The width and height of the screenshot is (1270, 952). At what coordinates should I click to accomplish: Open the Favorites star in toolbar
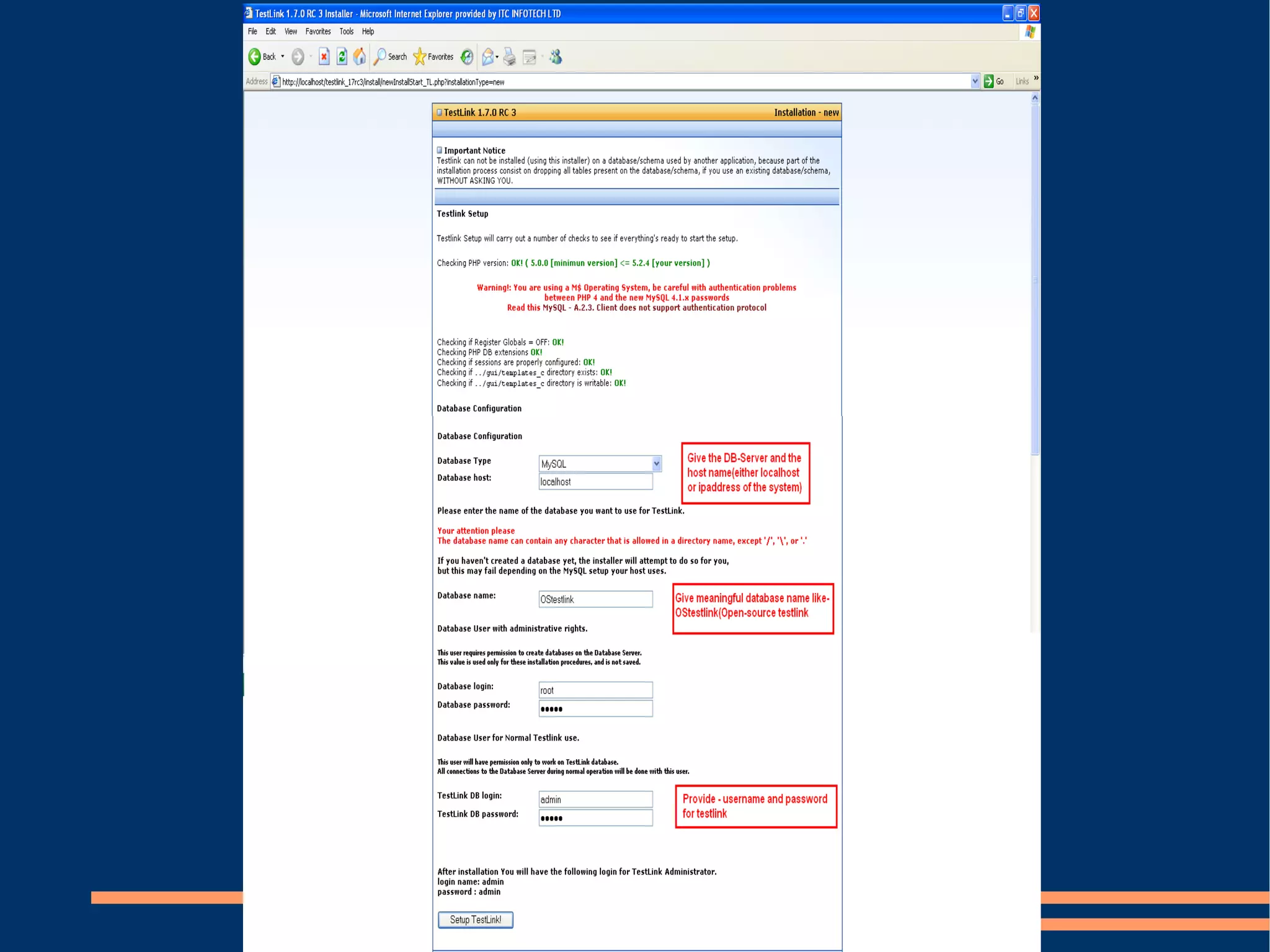(x=433, y=57)
